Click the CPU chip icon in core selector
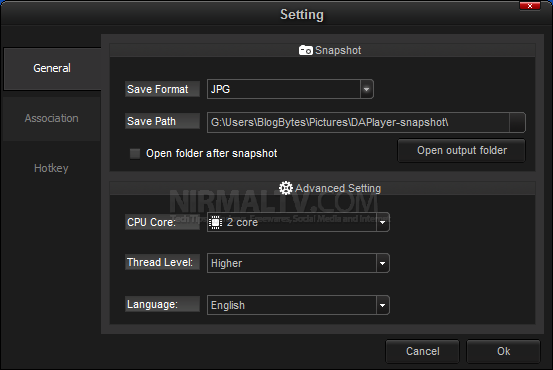 [x=215, y=223]
